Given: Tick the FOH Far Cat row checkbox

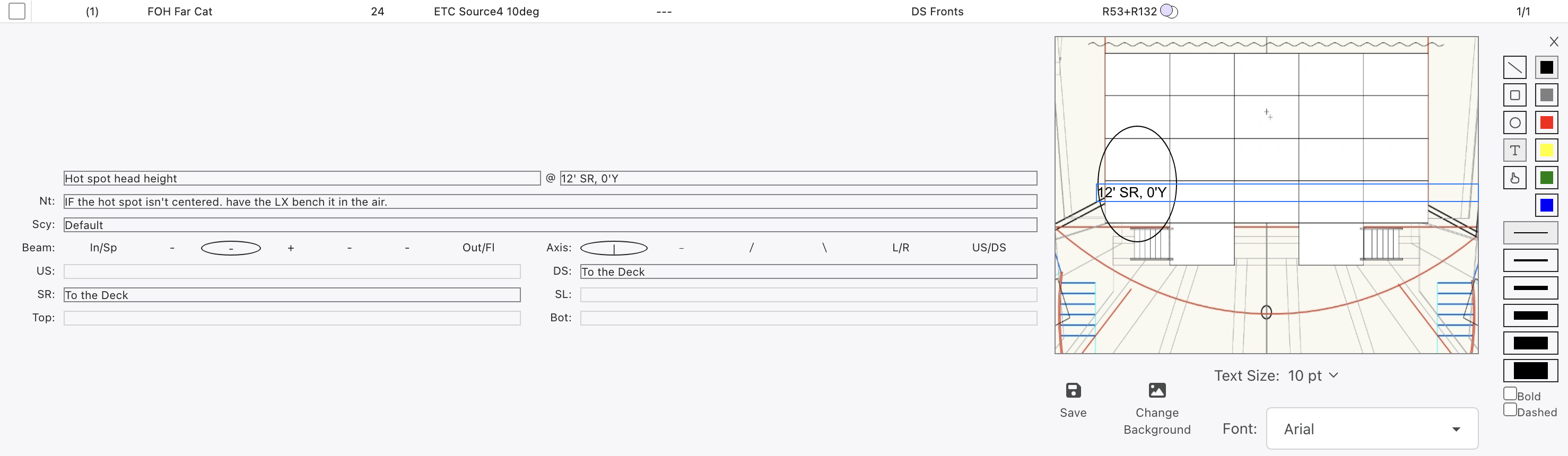Looking at the screenshot, I should point(17,11).
